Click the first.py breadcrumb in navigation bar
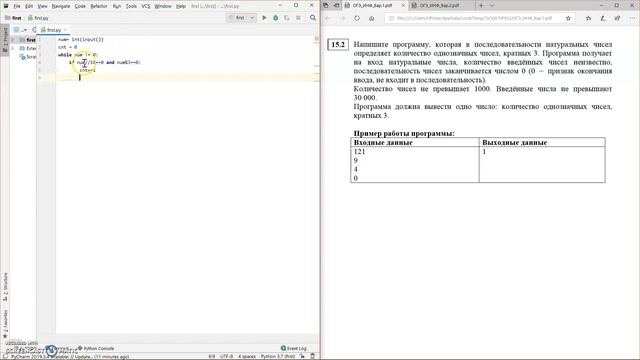 click(38, 18)
